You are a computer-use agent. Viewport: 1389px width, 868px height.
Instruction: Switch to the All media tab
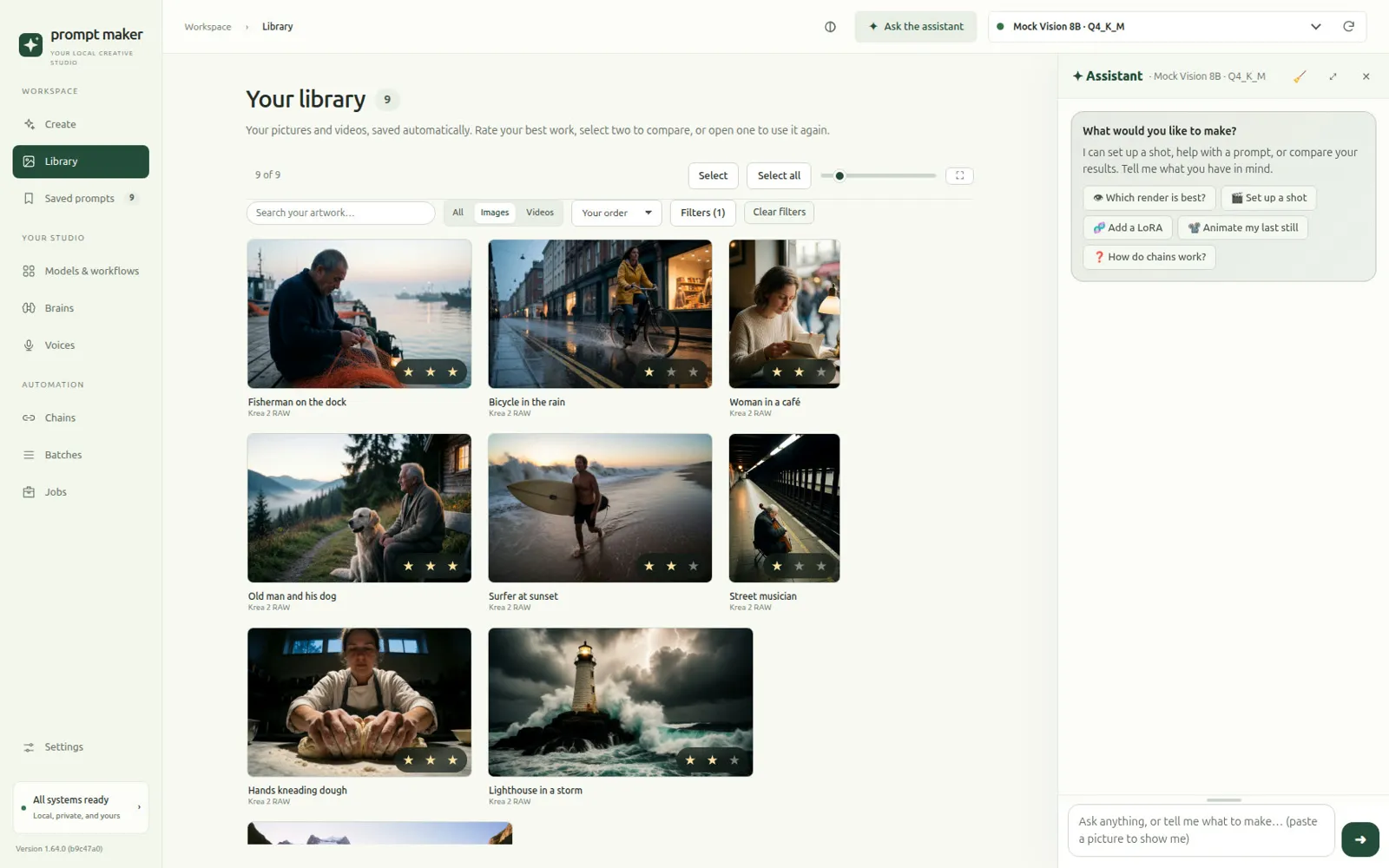point(458,213)
